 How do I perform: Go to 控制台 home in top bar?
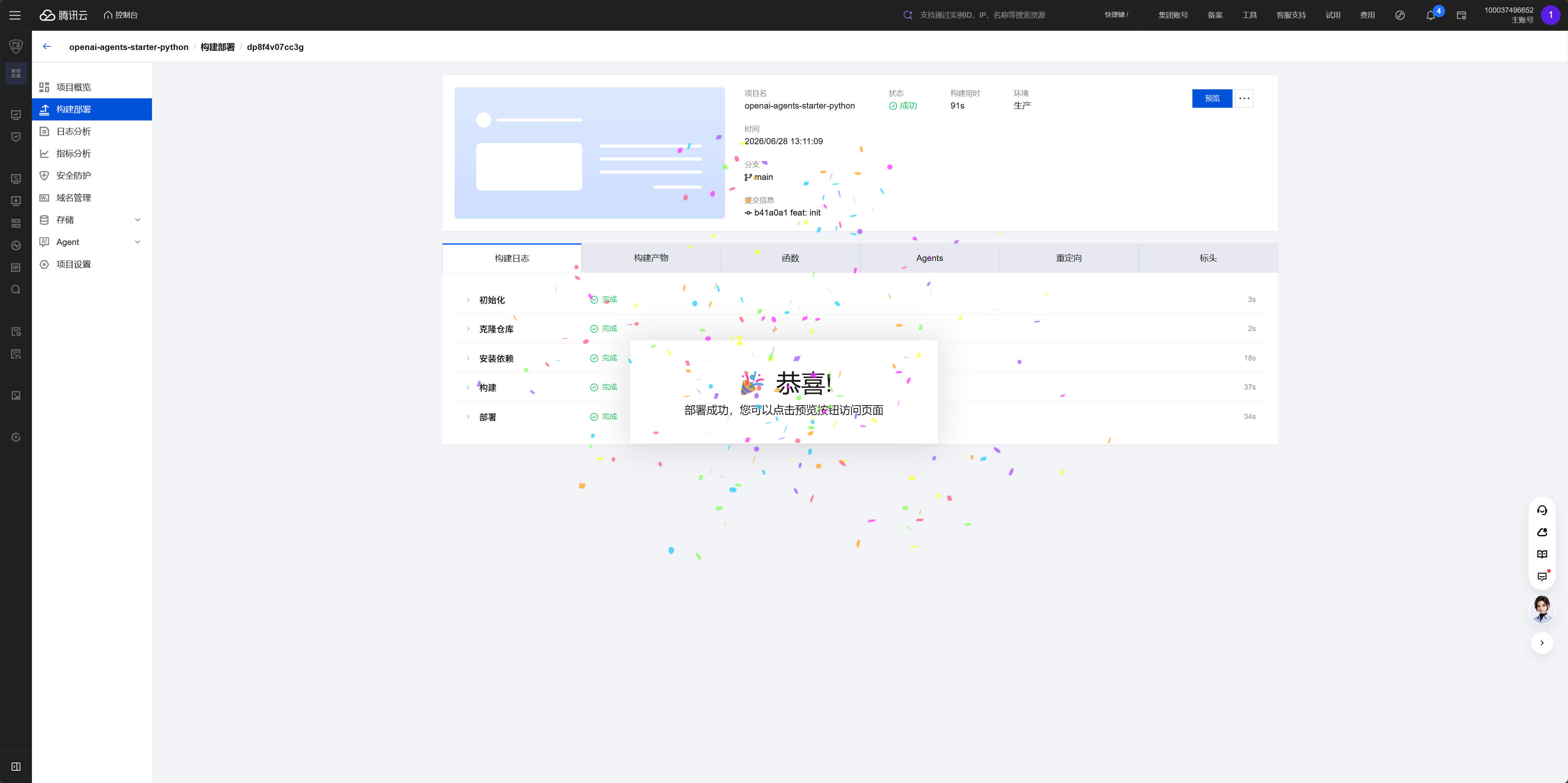120,15
